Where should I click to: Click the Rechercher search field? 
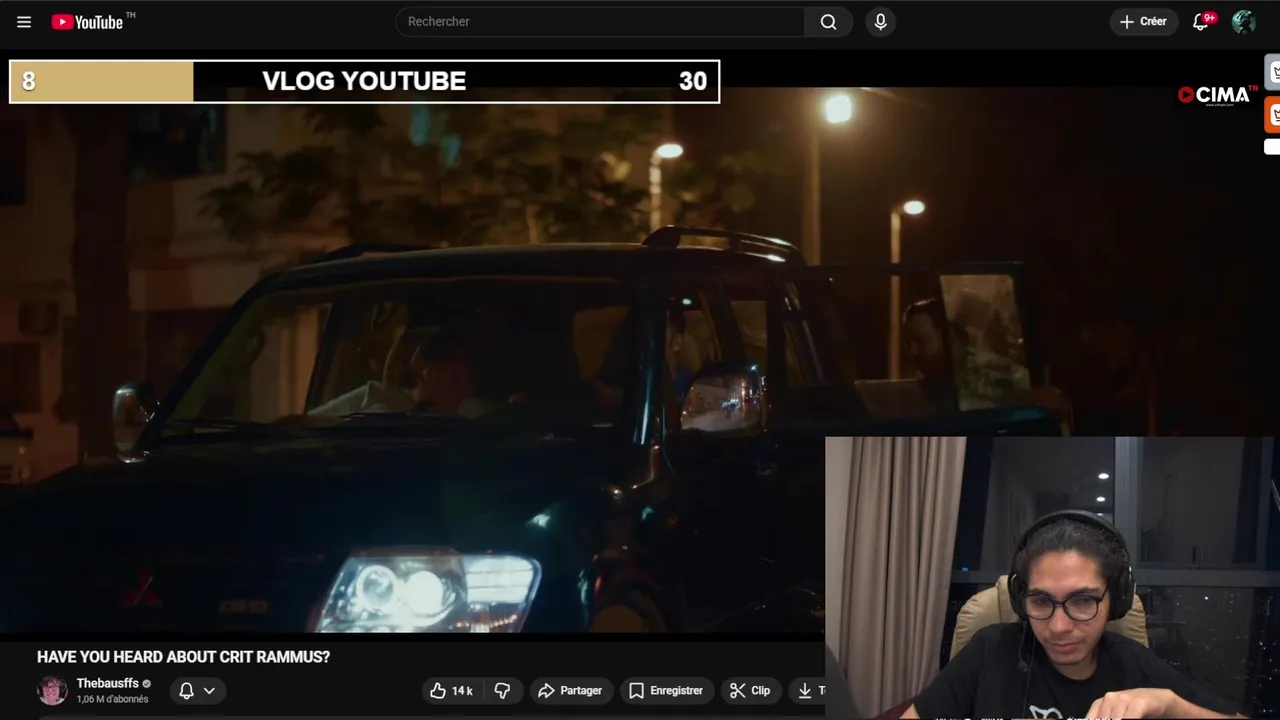coord(600,21)
